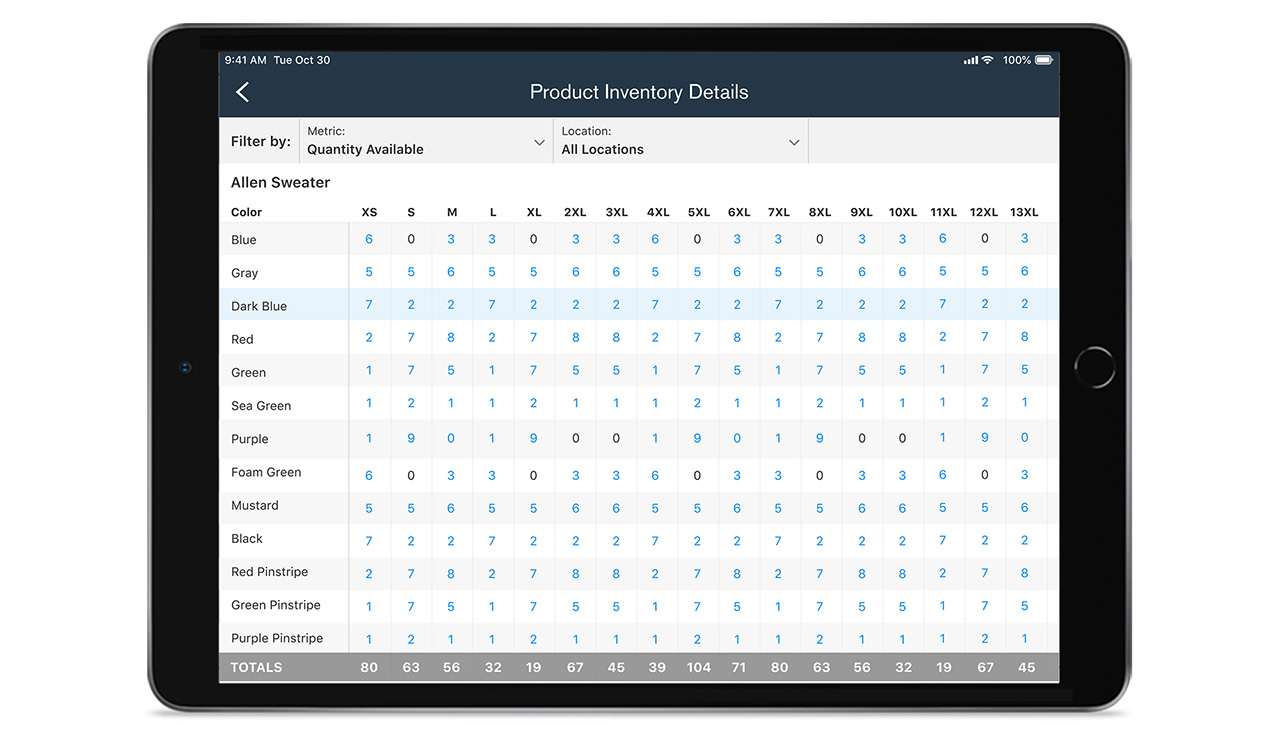Tap the 6XL column header
This screenshot has width=1280, height=744.
(x=739, y=212)
